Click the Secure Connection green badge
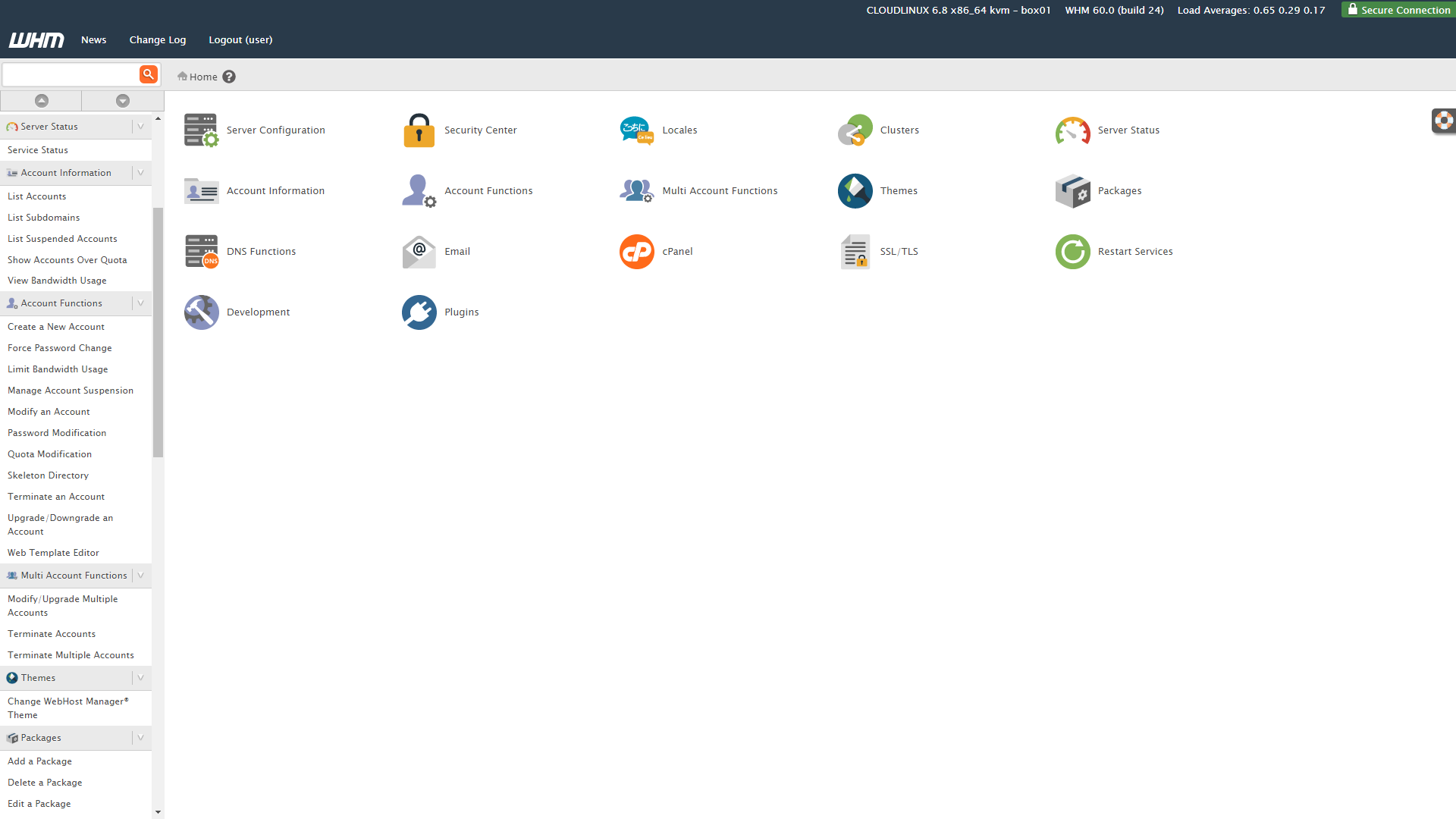 (1398, 9)
